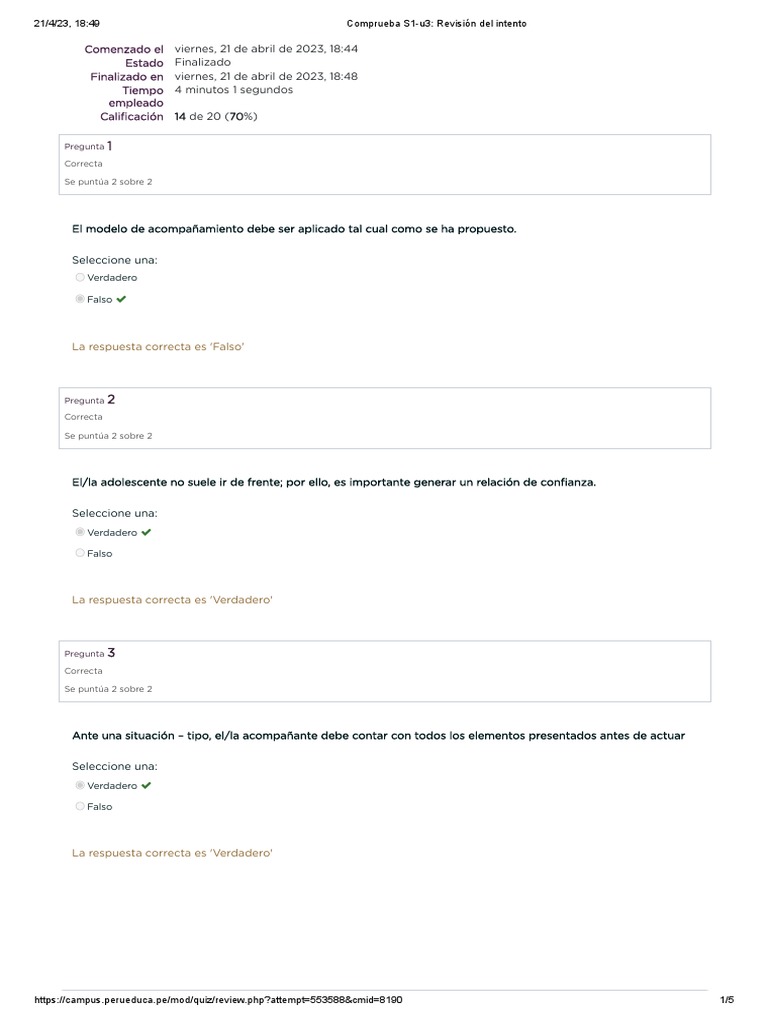Click green checkmark beside Verdadero in Pregunta 3

click(x=146, y=786)
